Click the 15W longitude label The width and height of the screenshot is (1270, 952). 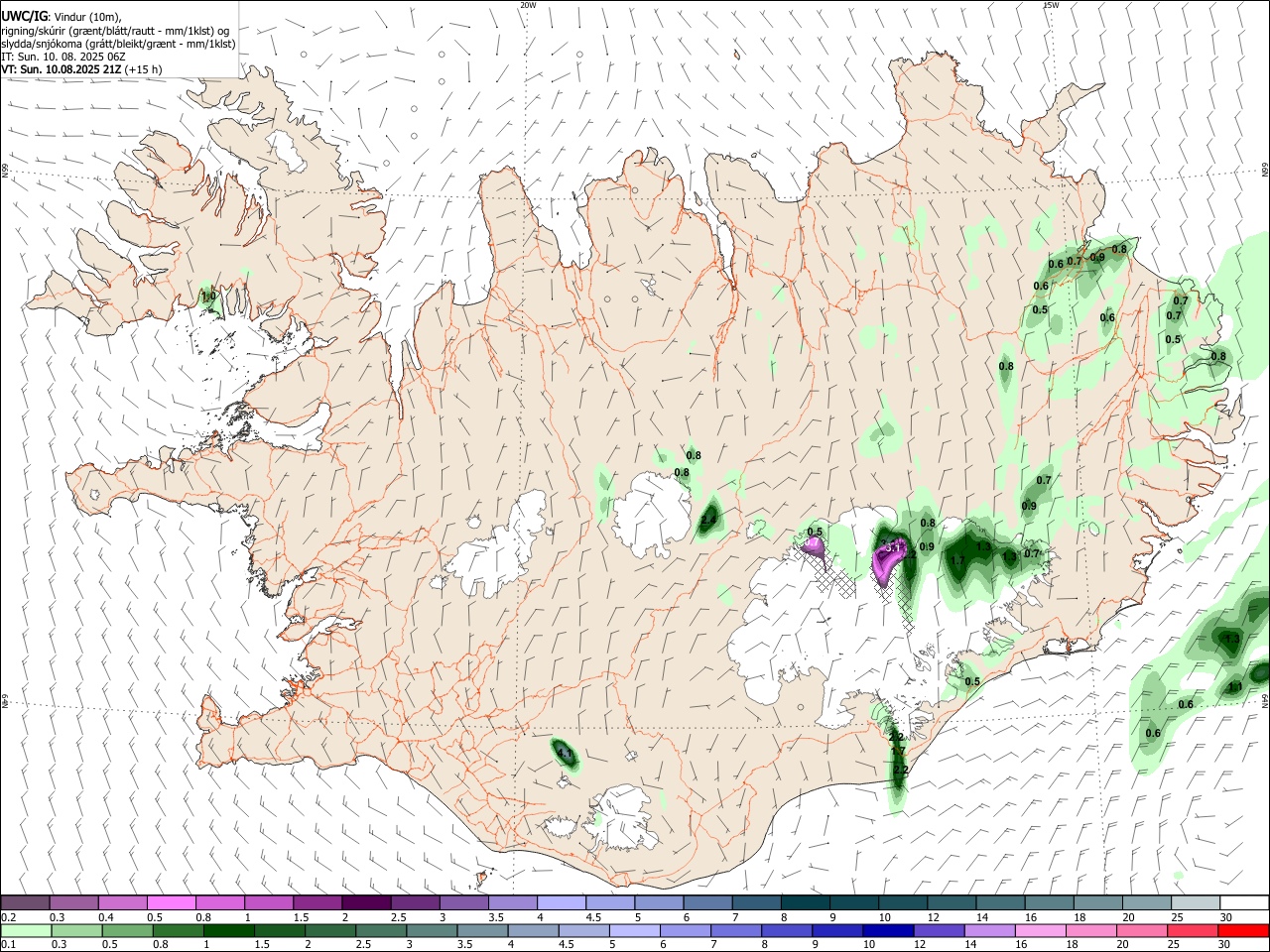pos(1051,5)
